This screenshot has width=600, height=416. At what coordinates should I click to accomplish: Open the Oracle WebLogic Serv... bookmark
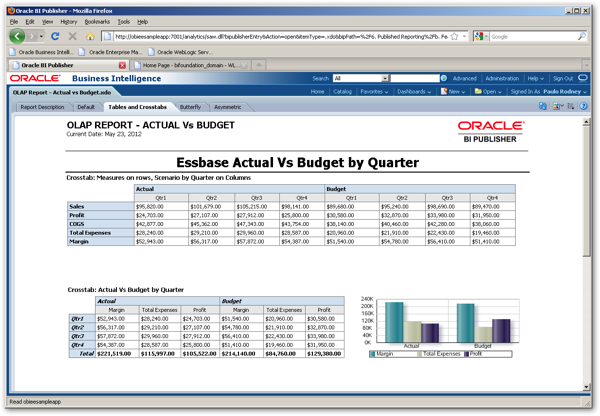click(x=181, y=52)
